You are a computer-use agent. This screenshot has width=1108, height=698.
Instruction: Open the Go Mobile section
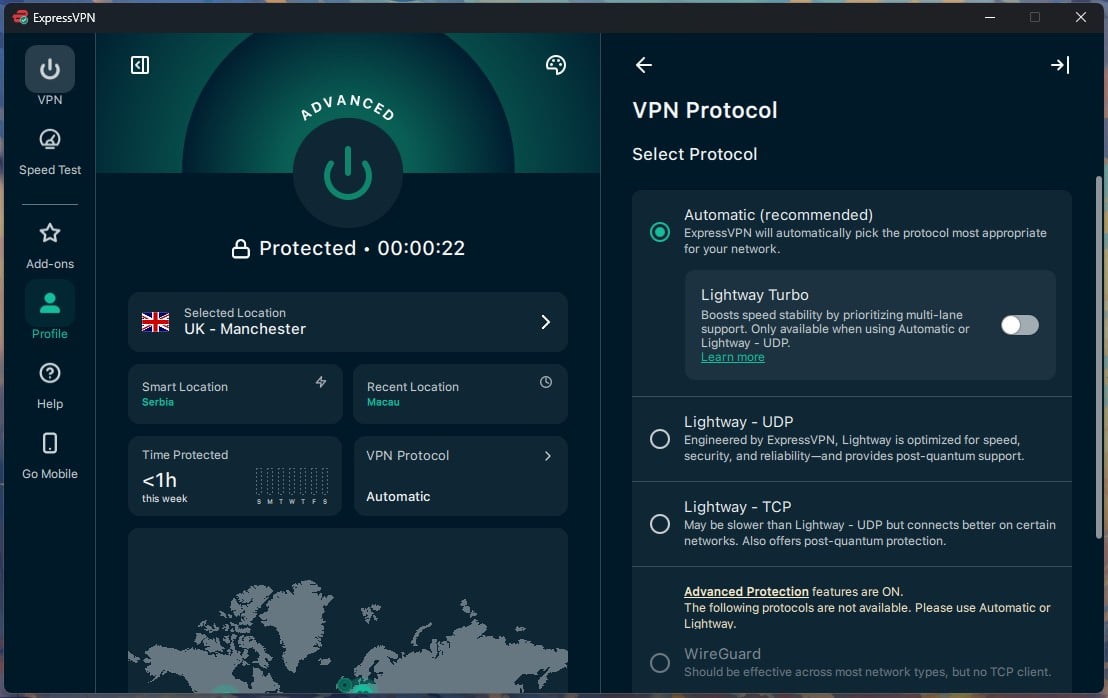tap(49, 456)
